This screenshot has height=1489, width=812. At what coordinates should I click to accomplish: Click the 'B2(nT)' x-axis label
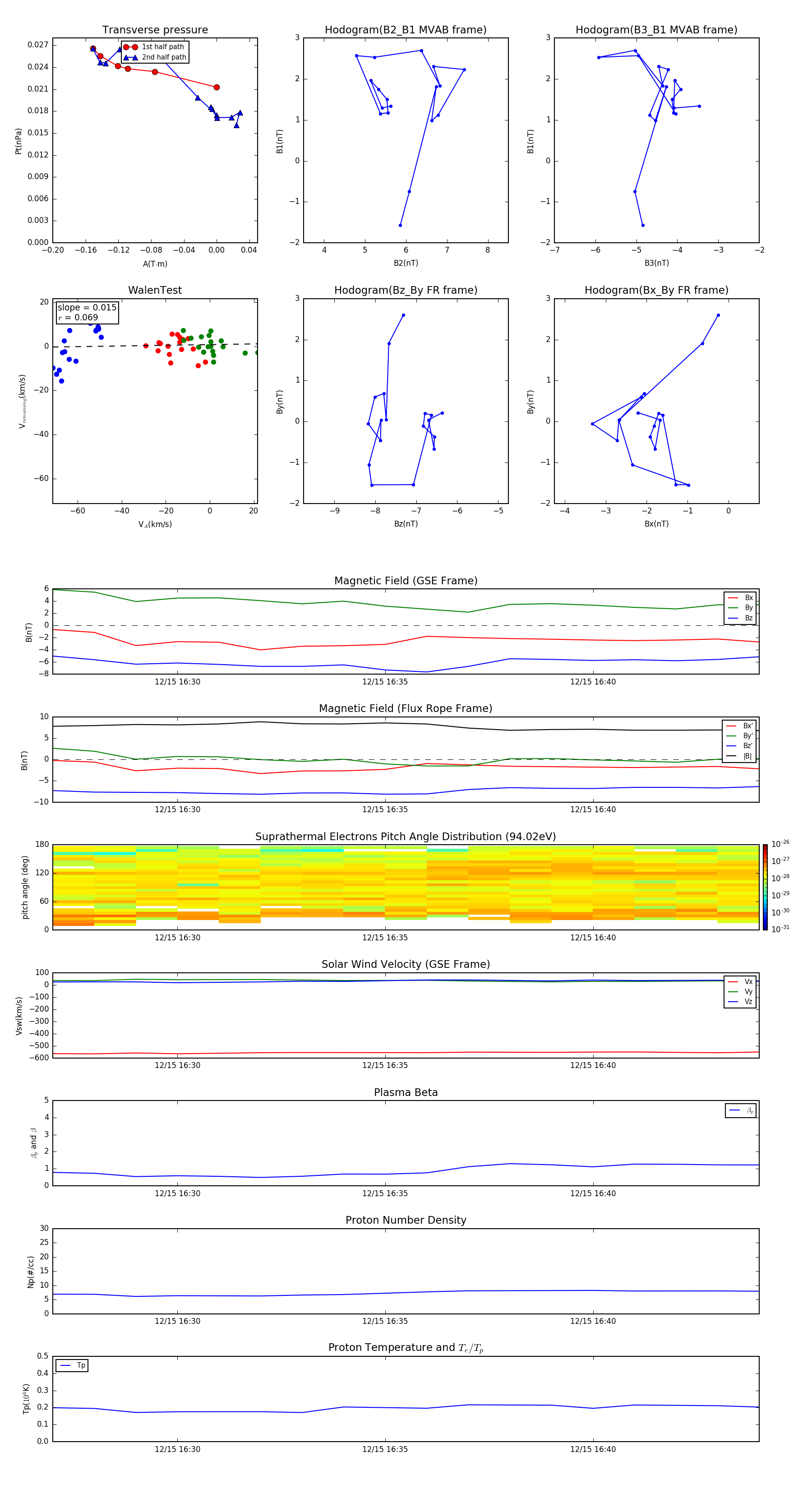pyautogui.click(x=406, y=263)
